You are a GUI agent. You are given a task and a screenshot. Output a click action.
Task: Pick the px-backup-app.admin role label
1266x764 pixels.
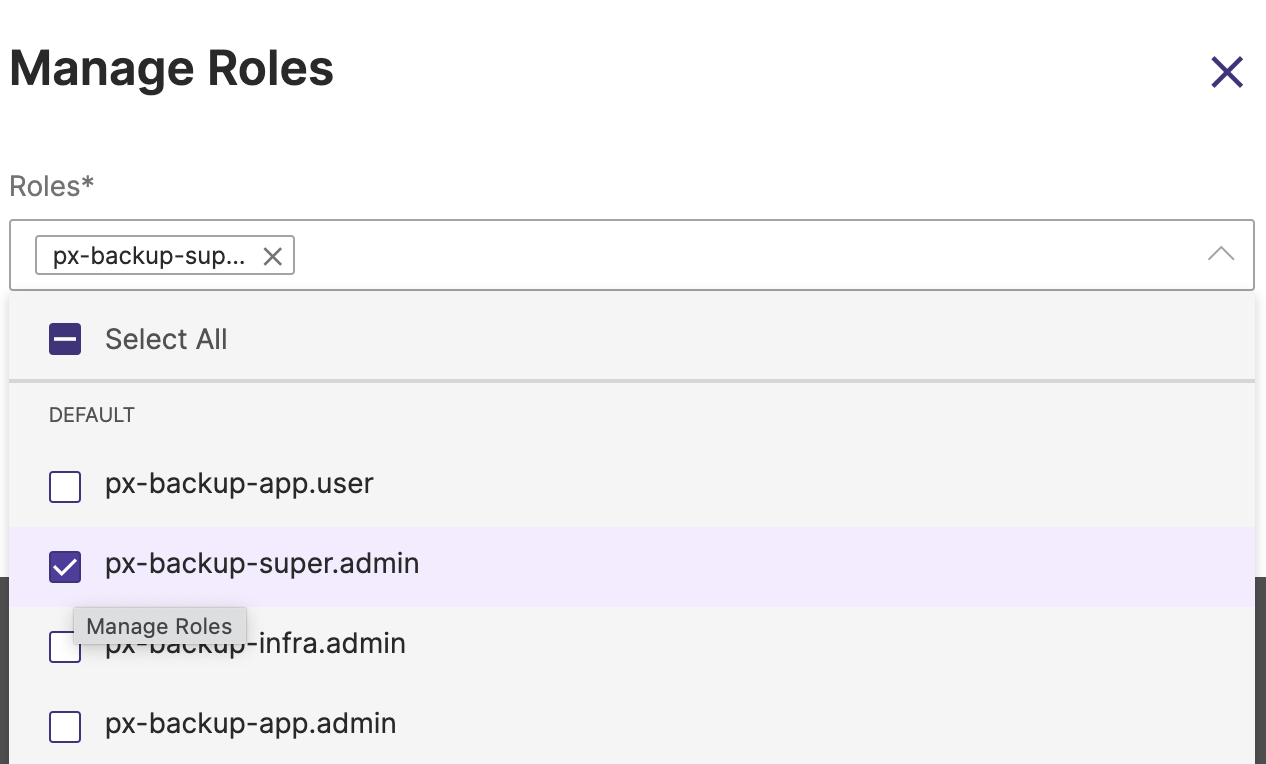(x=250, y=723)
